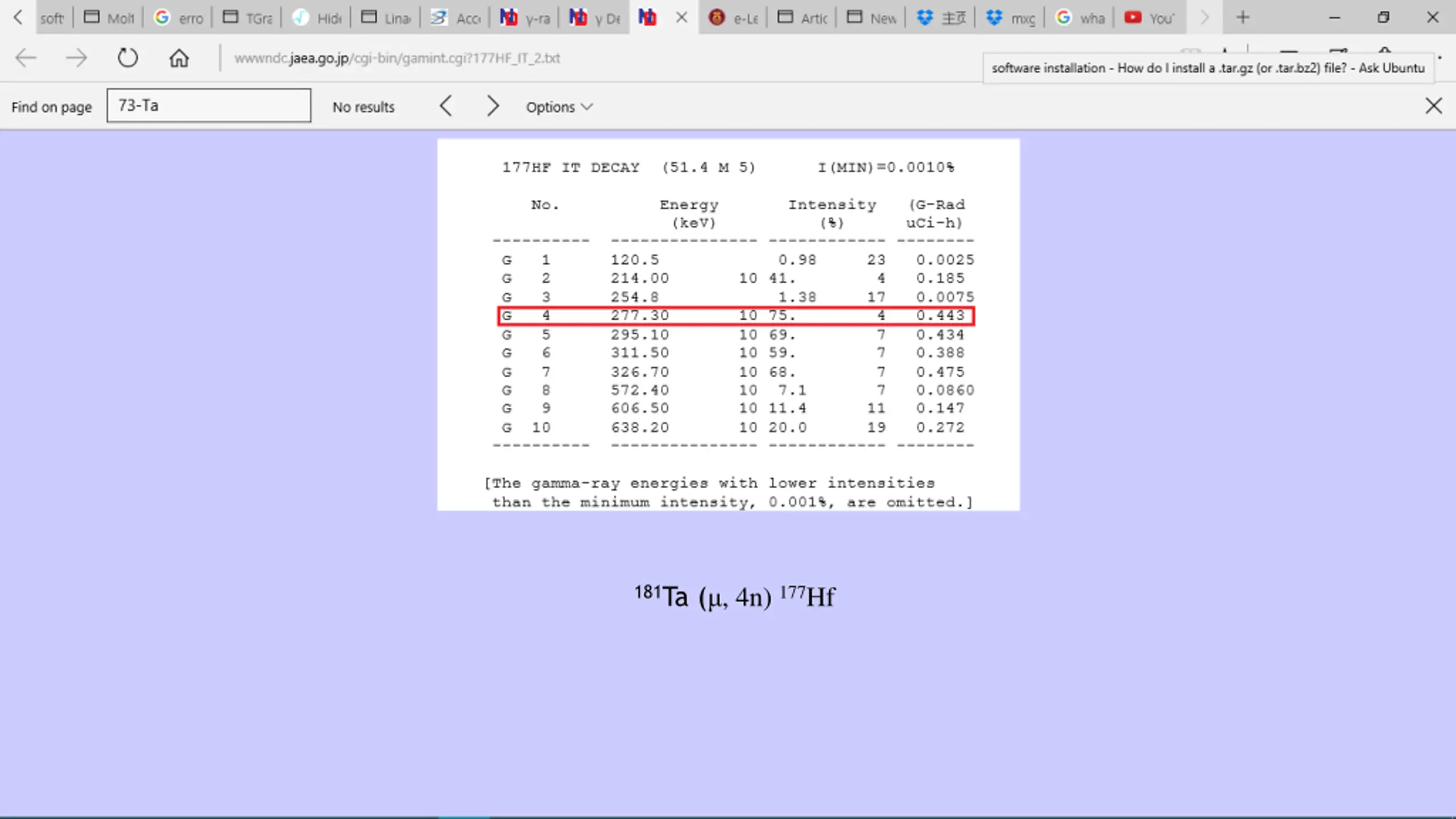The height and width of the screenshot is (819, 1456).
Task: Go back to the previous page
Action: (x=26, y=58)
